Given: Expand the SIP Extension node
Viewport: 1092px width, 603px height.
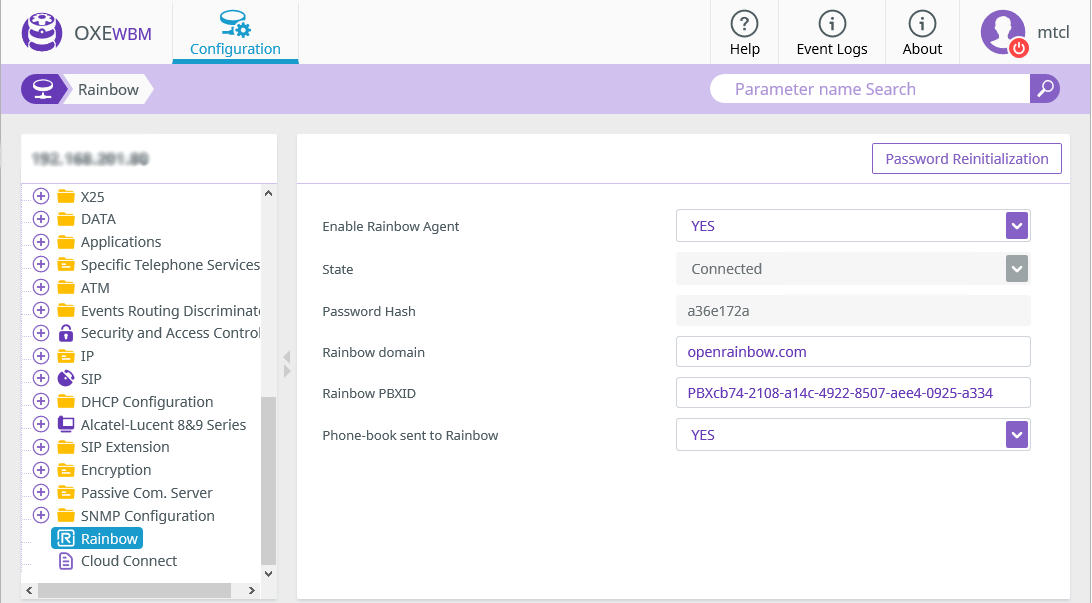Looking at the screenshot, I should click(41, 447).
